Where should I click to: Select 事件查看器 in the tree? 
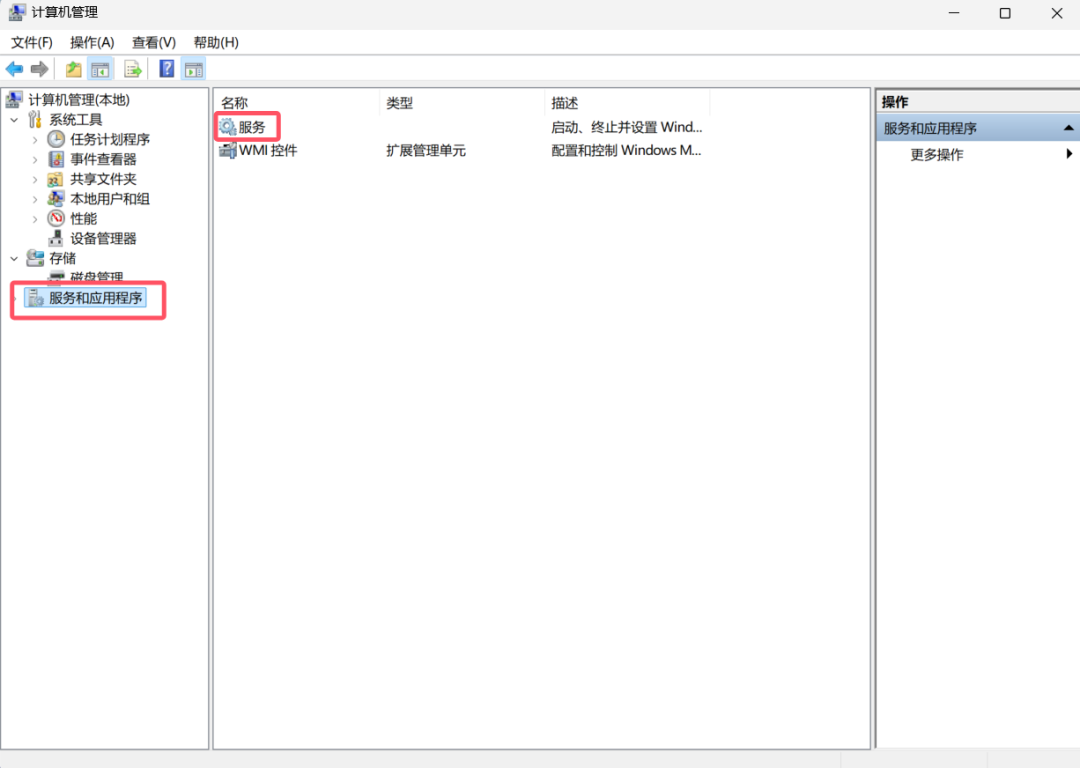103,159
